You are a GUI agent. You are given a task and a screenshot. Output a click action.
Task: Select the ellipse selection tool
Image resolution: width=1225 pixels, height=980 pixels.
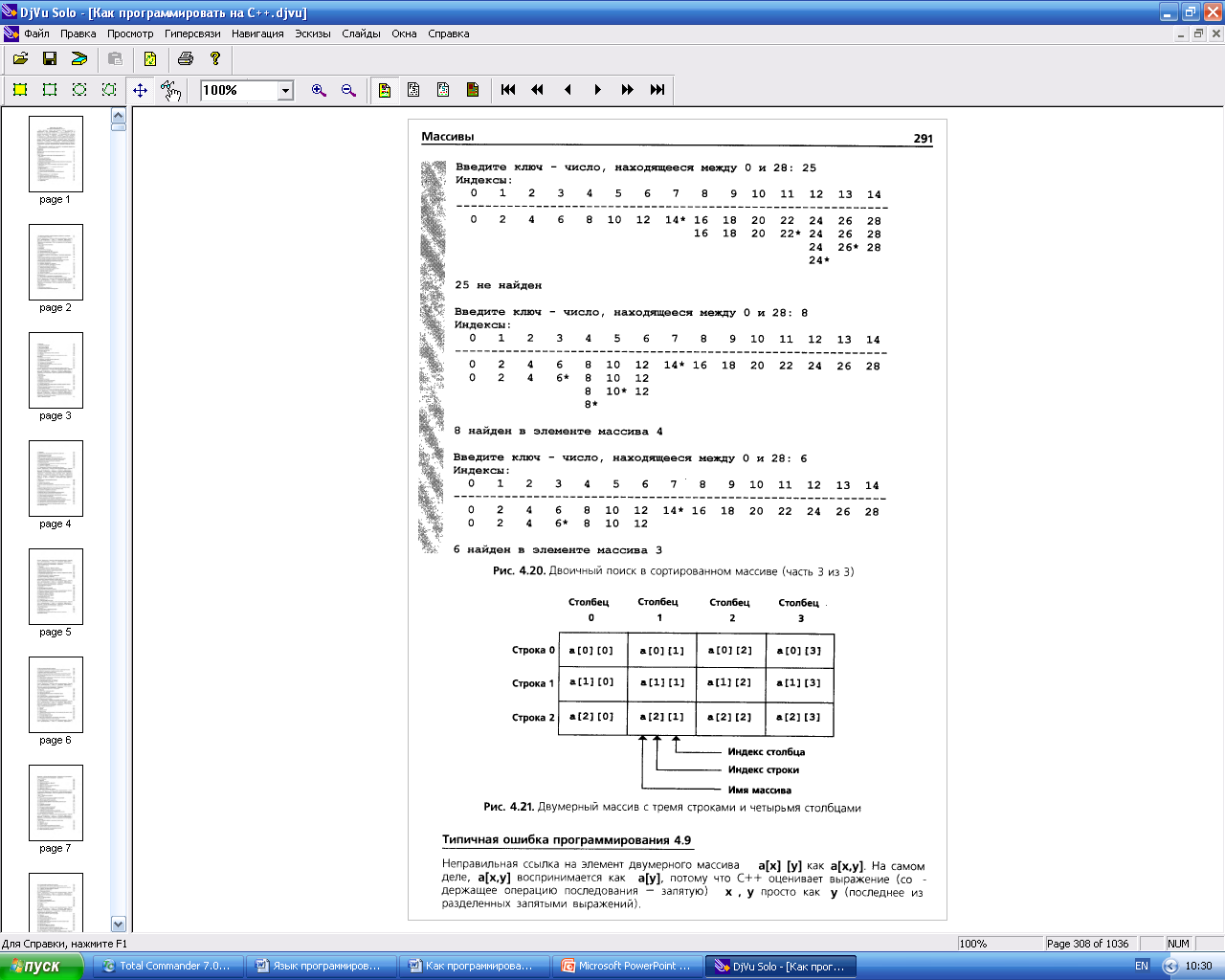pos(79,90)
